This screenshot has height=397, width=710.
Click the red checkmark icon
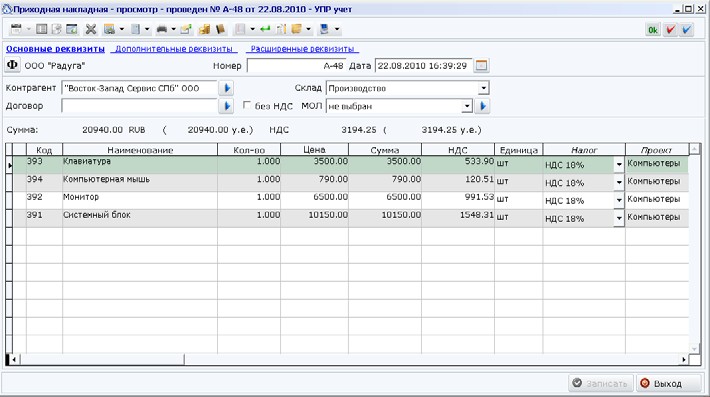(670, 30)
